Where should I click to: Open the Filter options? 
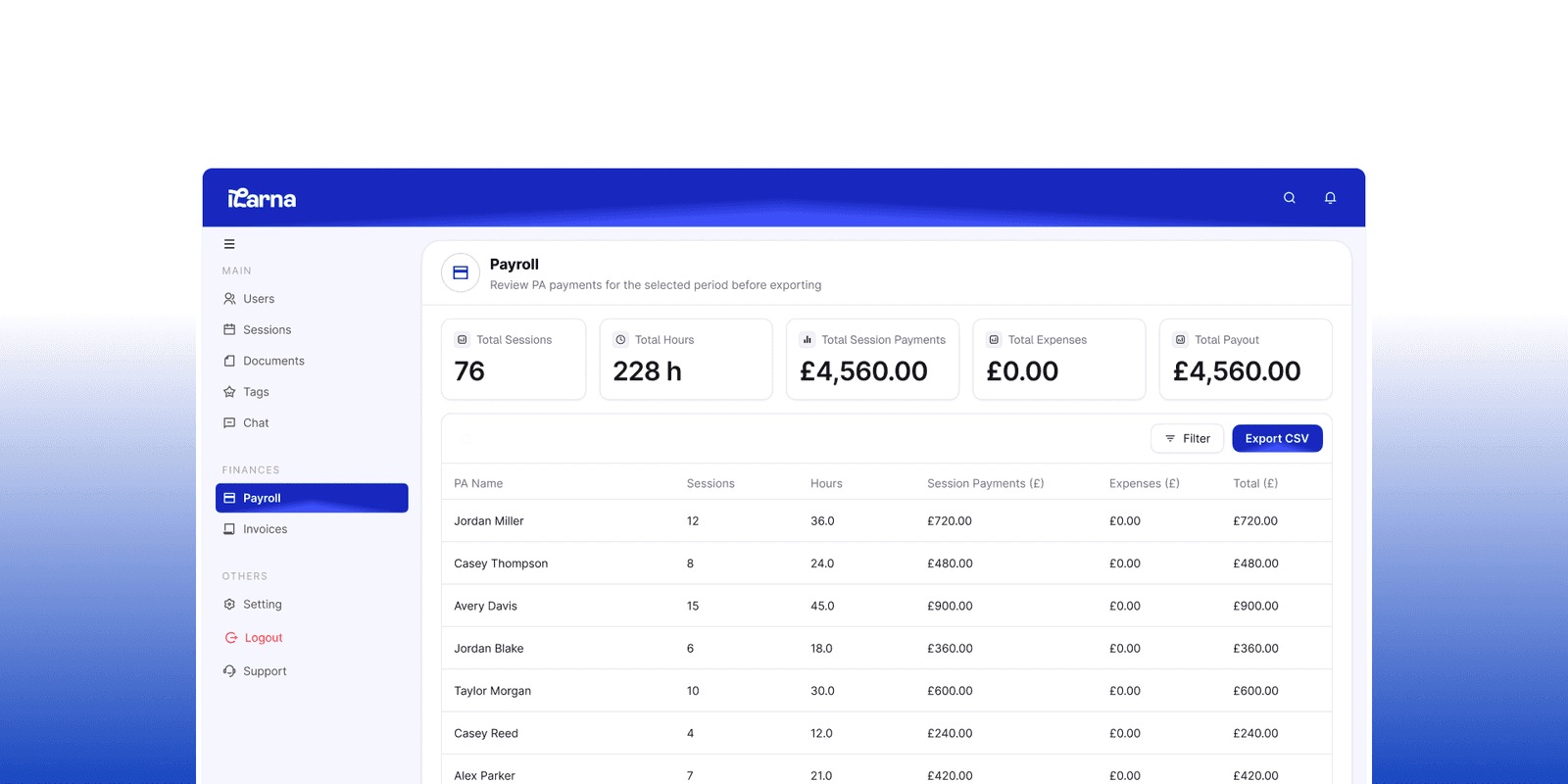[x=1187, y=439]
